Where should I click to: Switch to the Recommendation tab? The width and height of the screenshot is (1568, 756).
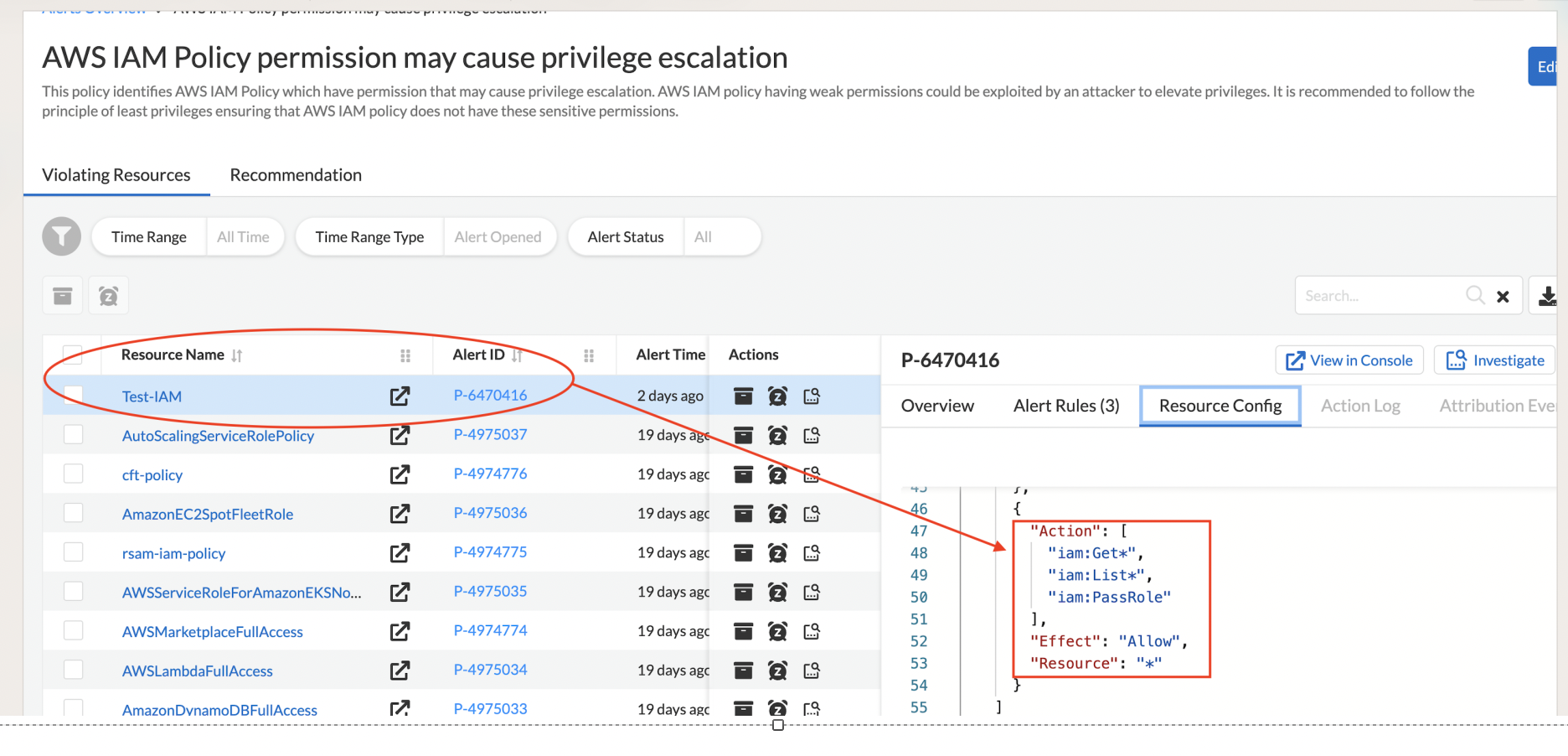point(296,175)
